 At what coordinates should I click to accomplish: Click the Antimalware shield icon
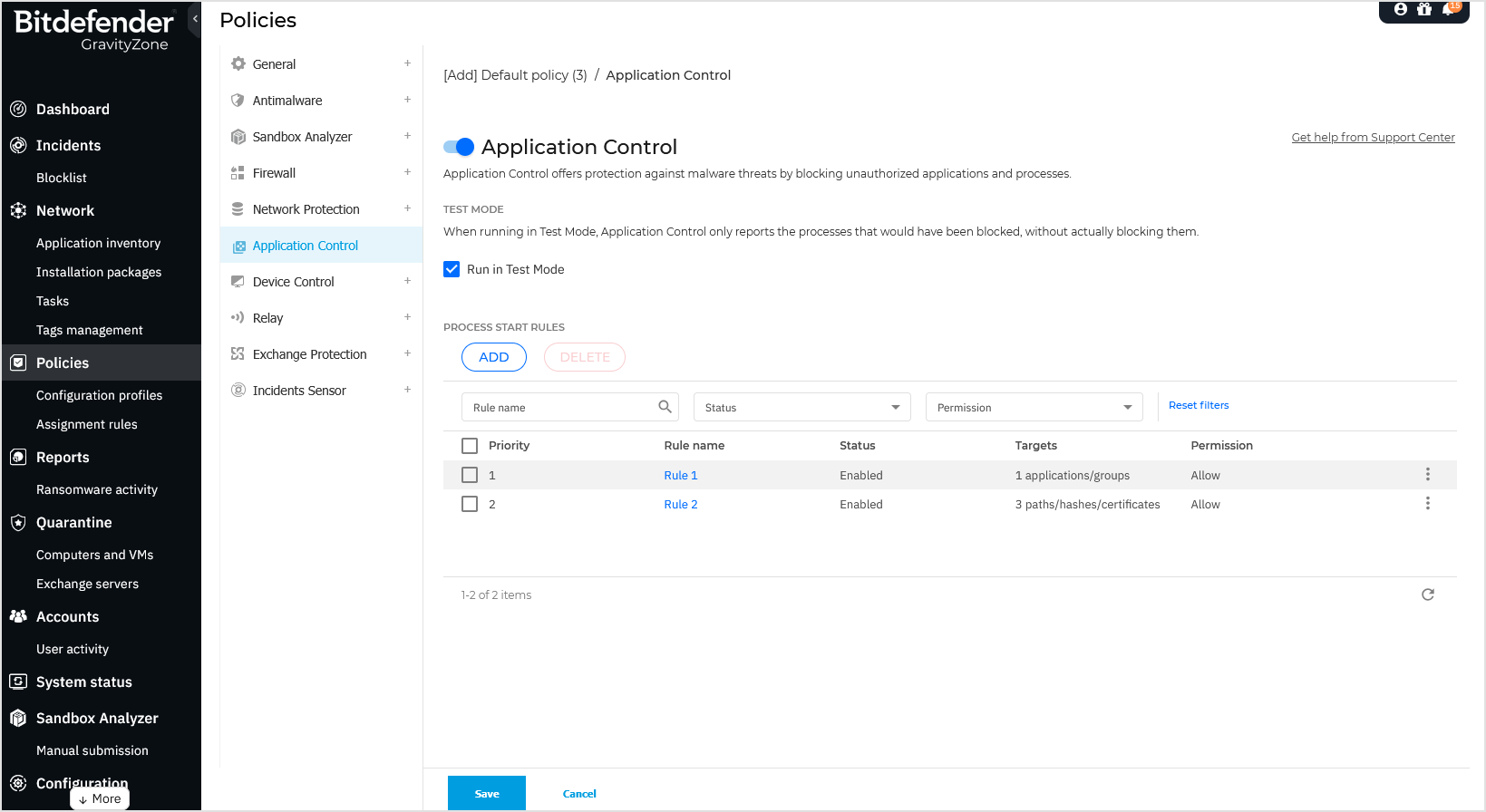238,100
